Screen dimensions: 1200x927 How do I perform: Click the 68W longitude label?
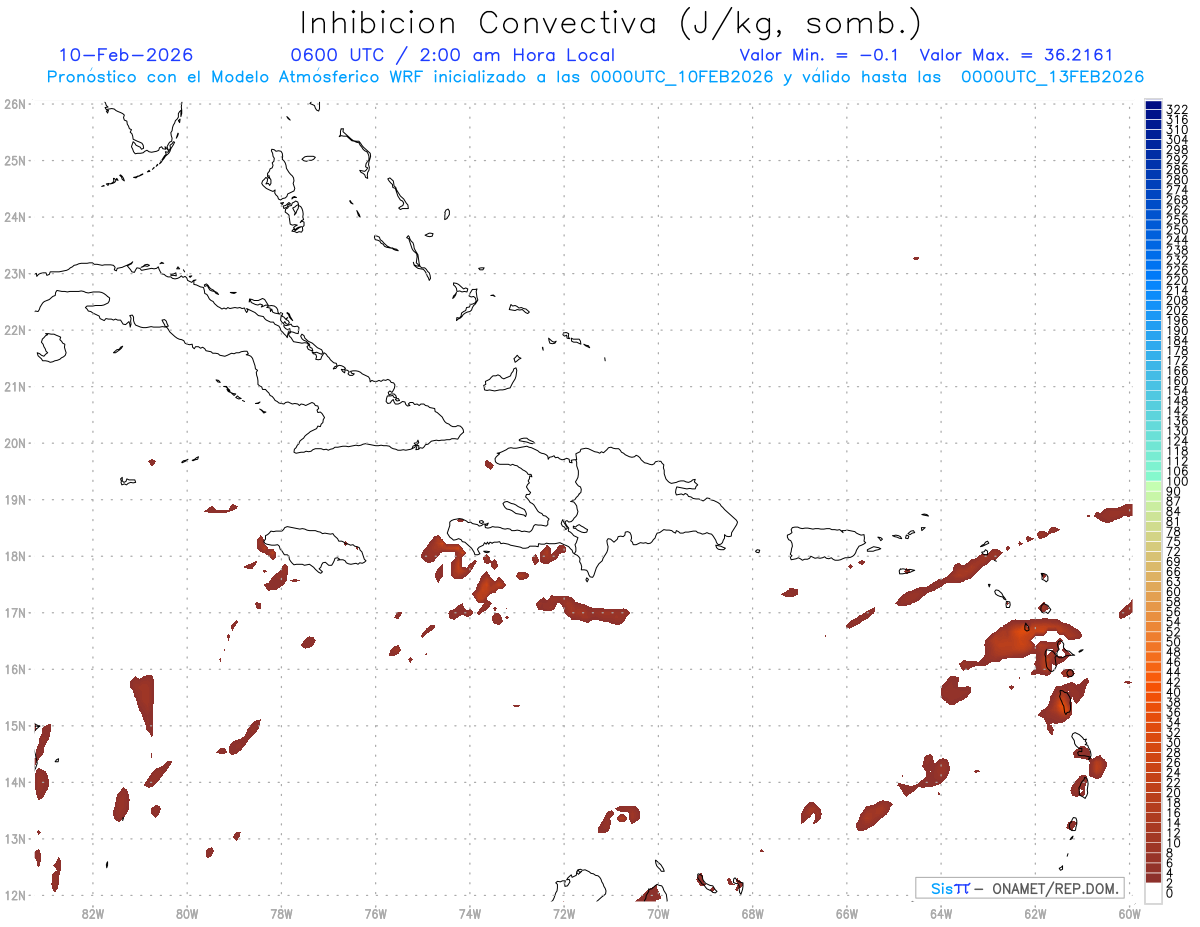752,913
